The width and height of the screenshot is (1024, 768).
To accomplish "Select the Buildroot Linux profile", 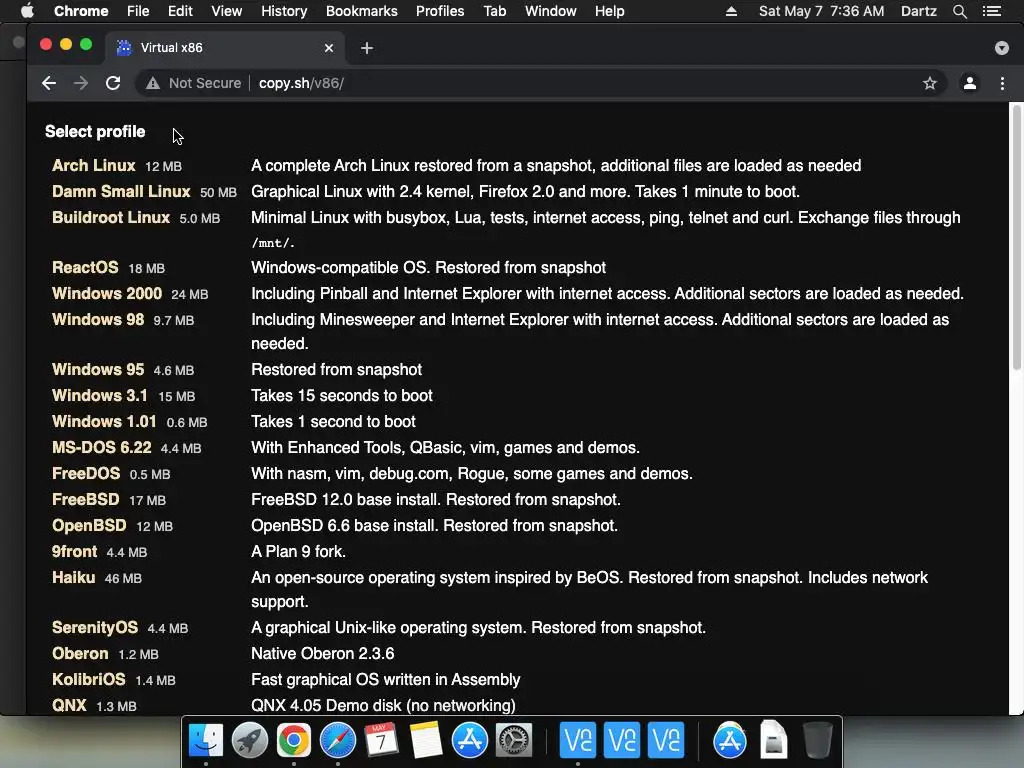I will click(x=111, y=217).
